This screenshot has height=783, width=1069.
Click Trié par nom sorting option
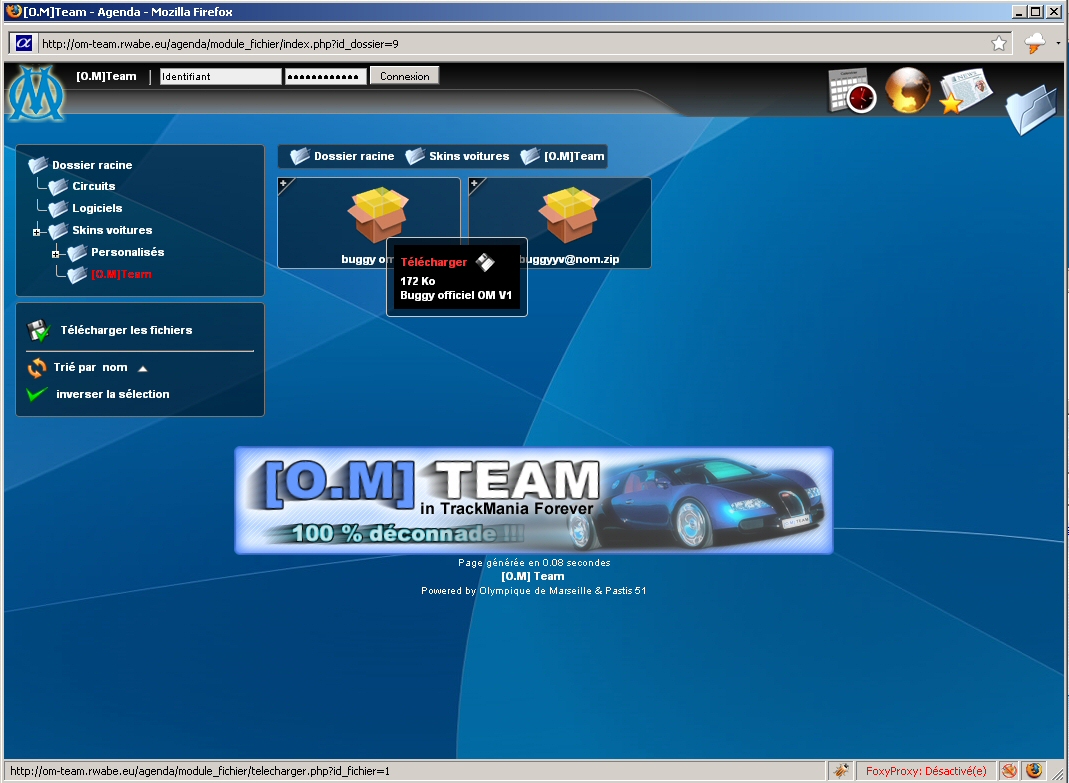(91, 367)
